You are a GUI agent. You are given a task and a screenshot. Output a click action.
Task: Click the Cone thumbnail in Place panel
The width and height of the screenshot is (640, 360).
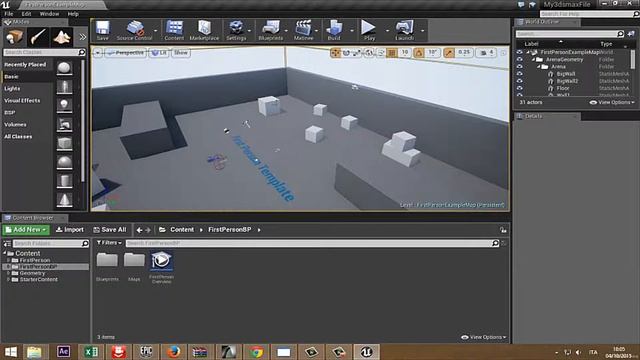(64, 200)
